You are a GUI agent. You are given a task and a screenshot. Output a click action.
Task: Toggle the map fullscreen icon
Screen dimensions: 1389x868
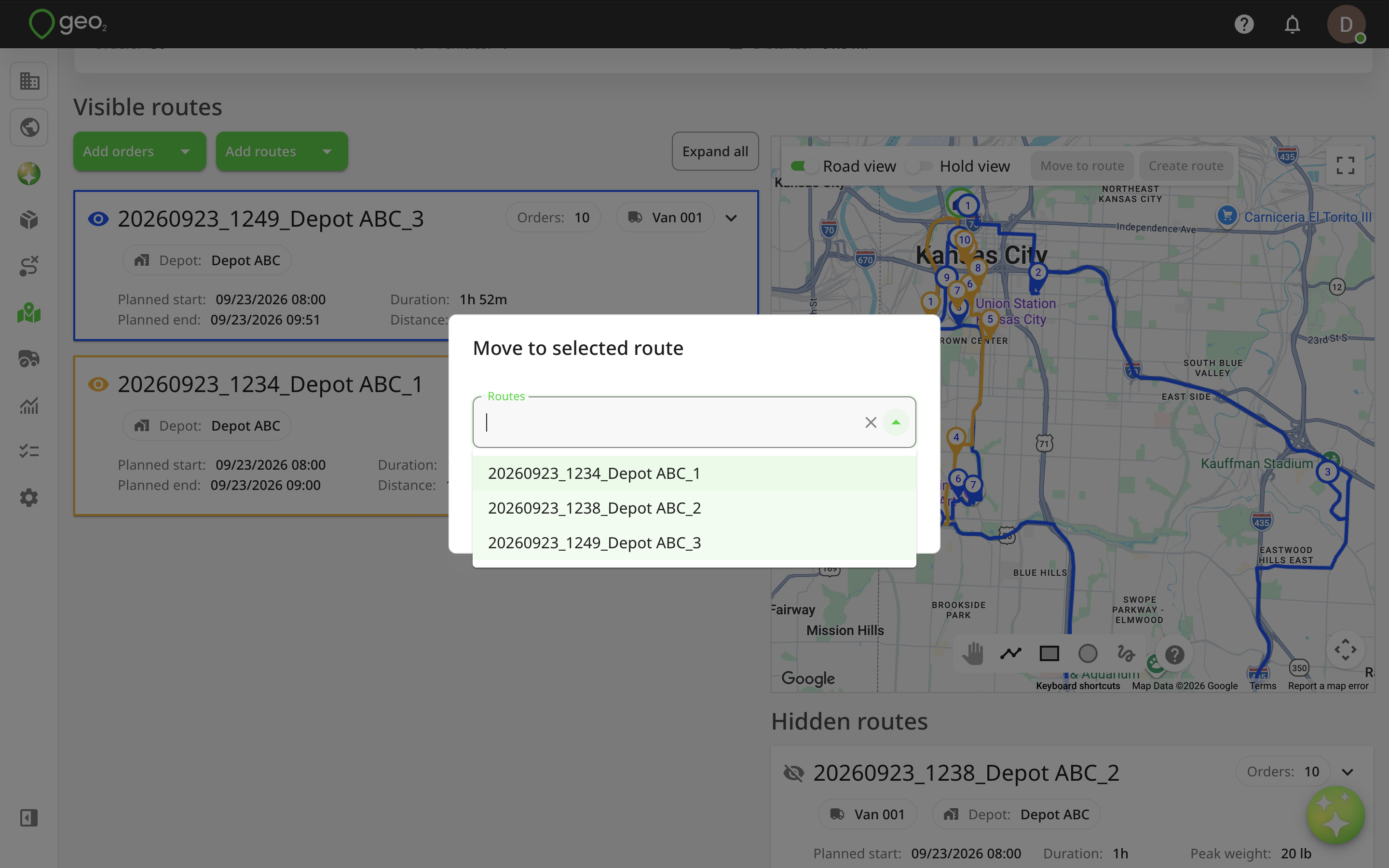[x=1346, y=166]
